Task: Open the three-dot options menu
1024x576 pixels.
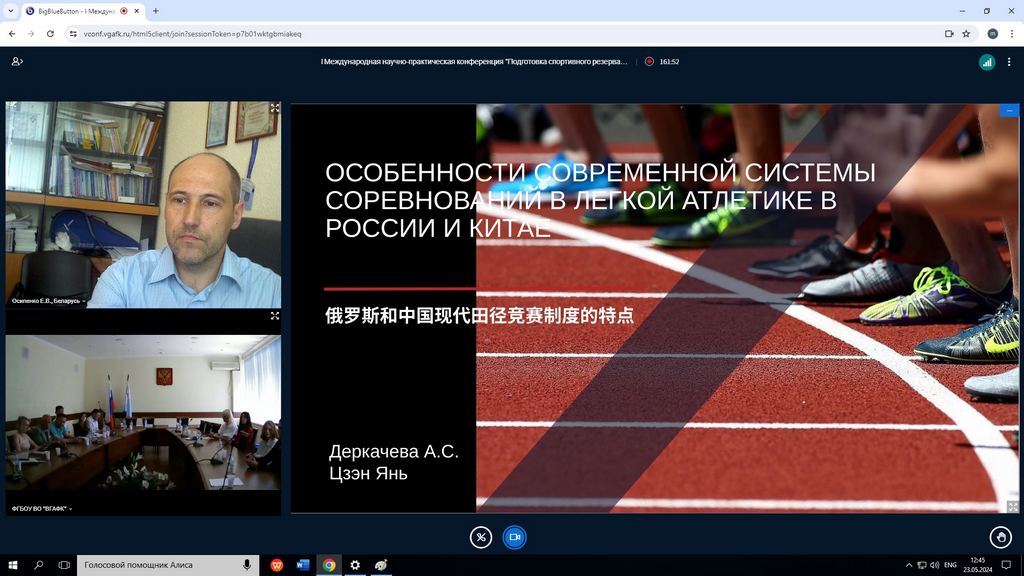Action: click(1011, 61)
